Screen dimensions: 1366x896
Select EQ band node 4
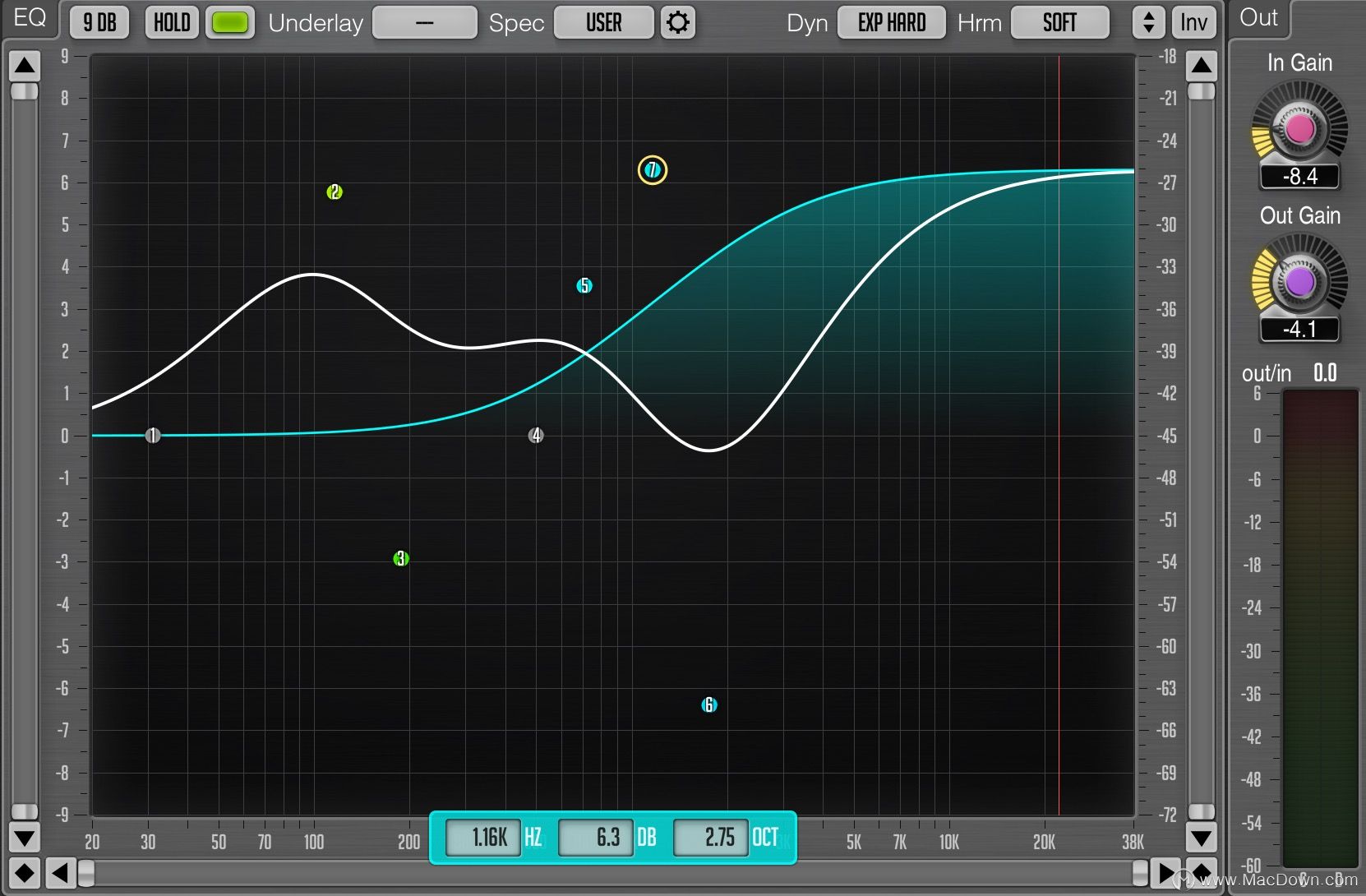536,436
